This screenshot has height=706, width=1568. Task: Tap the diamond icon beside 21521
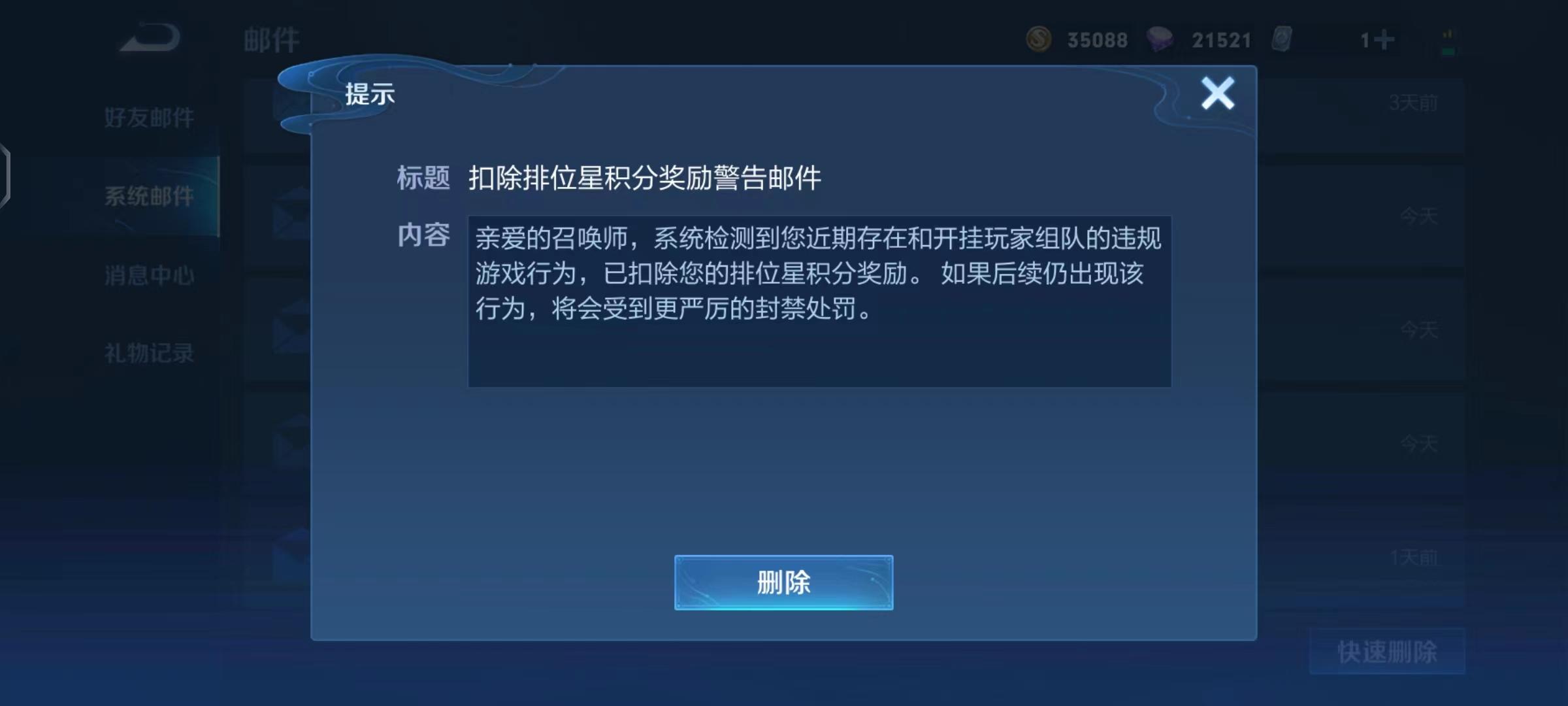(x=1160, y=39)
